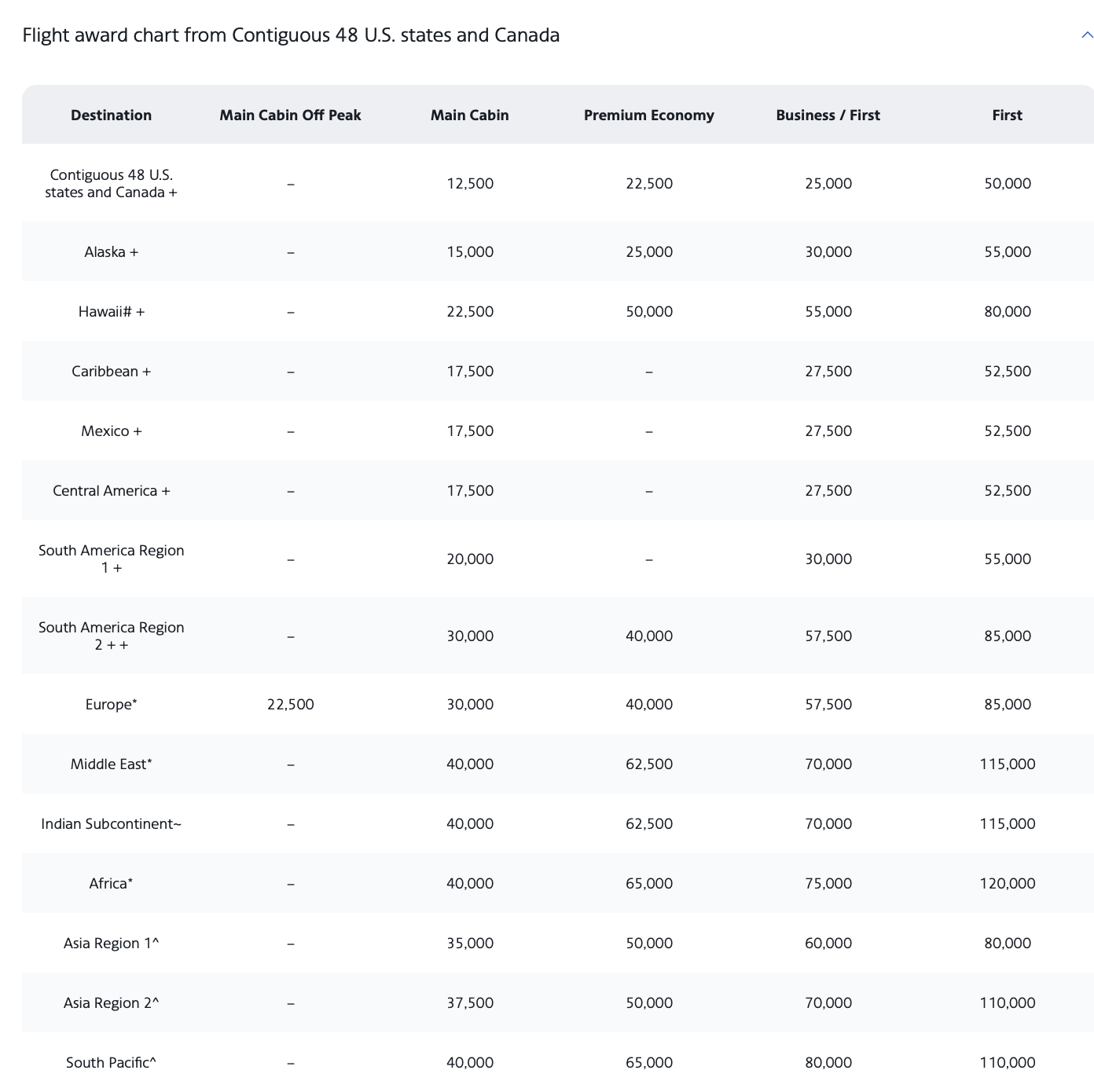
Task: Expand details for South America Region 2
Action: pos(111,635)
